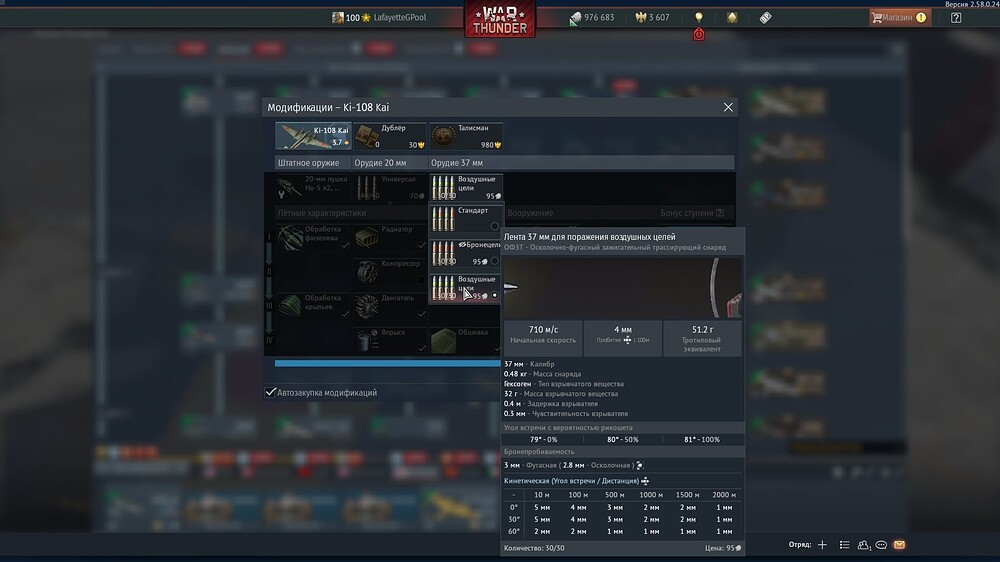Click the Silver Lions balance 976 683

tap(592, 17)
